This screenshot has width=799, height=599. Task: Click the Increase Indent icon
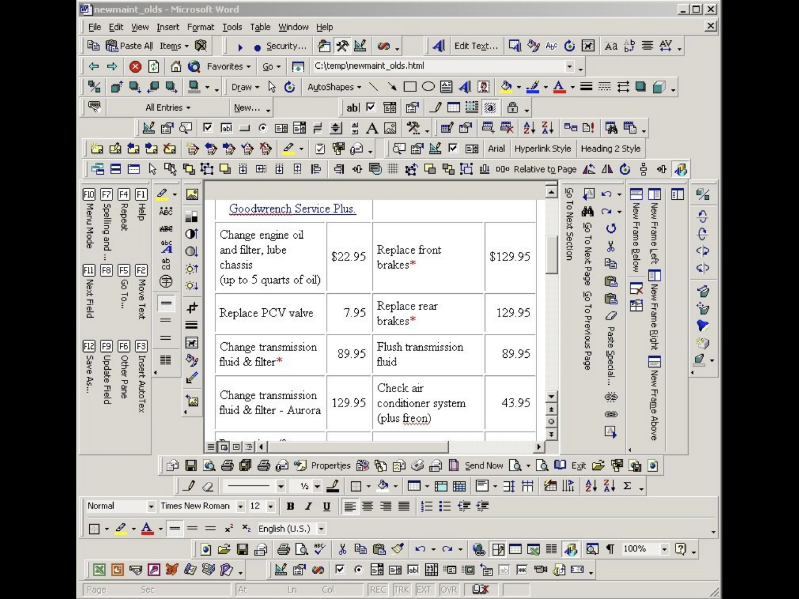click(482, 506)
